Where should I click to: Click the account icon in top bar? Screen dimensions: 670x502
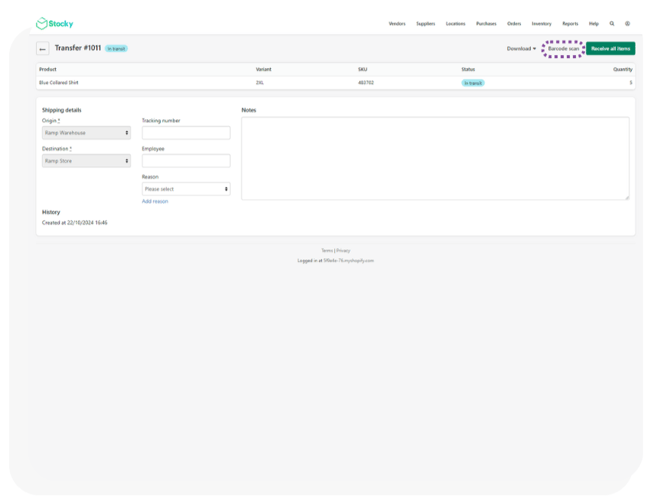coord(627,24)
